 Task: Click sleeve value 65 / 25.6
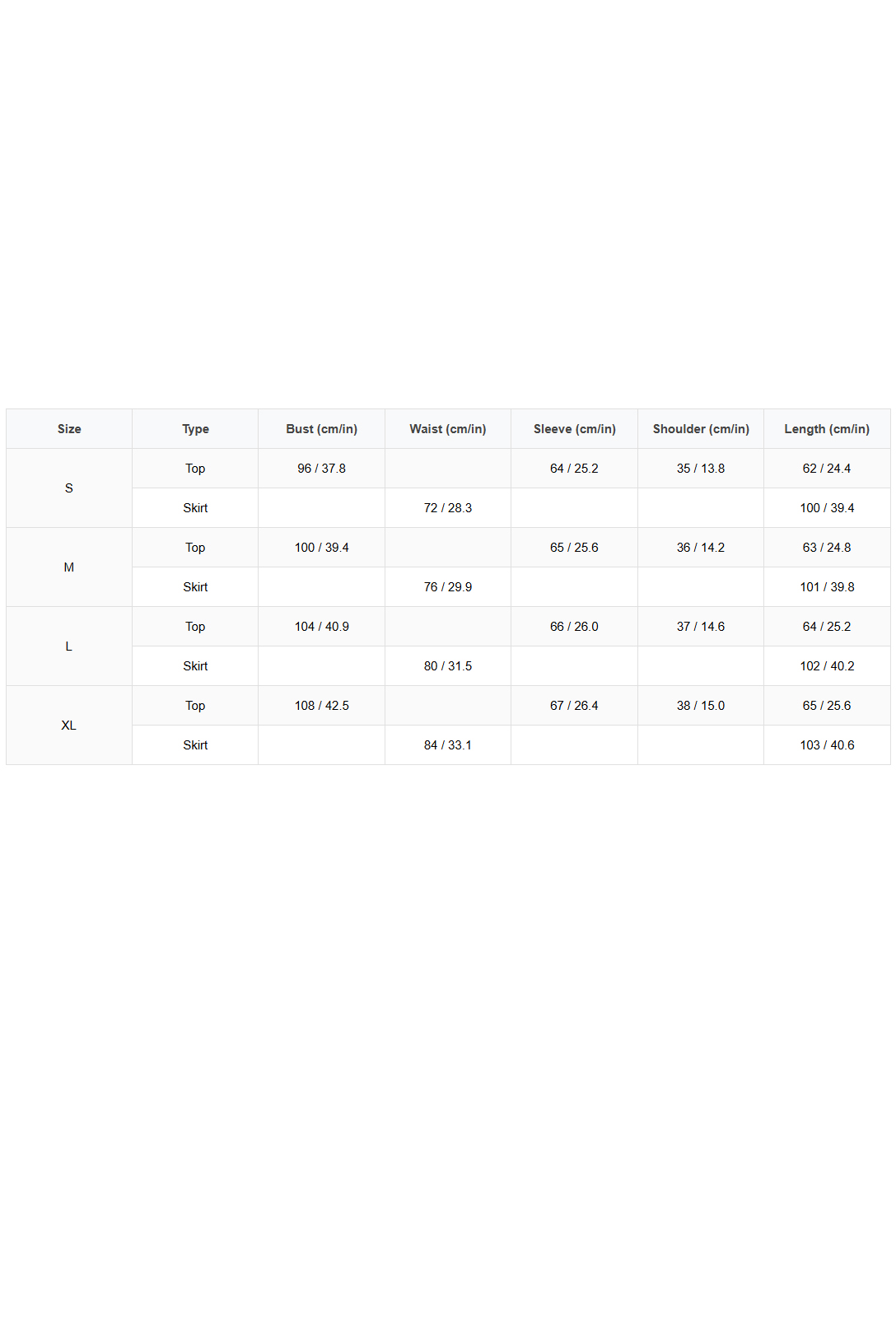[x=574, y=548]
